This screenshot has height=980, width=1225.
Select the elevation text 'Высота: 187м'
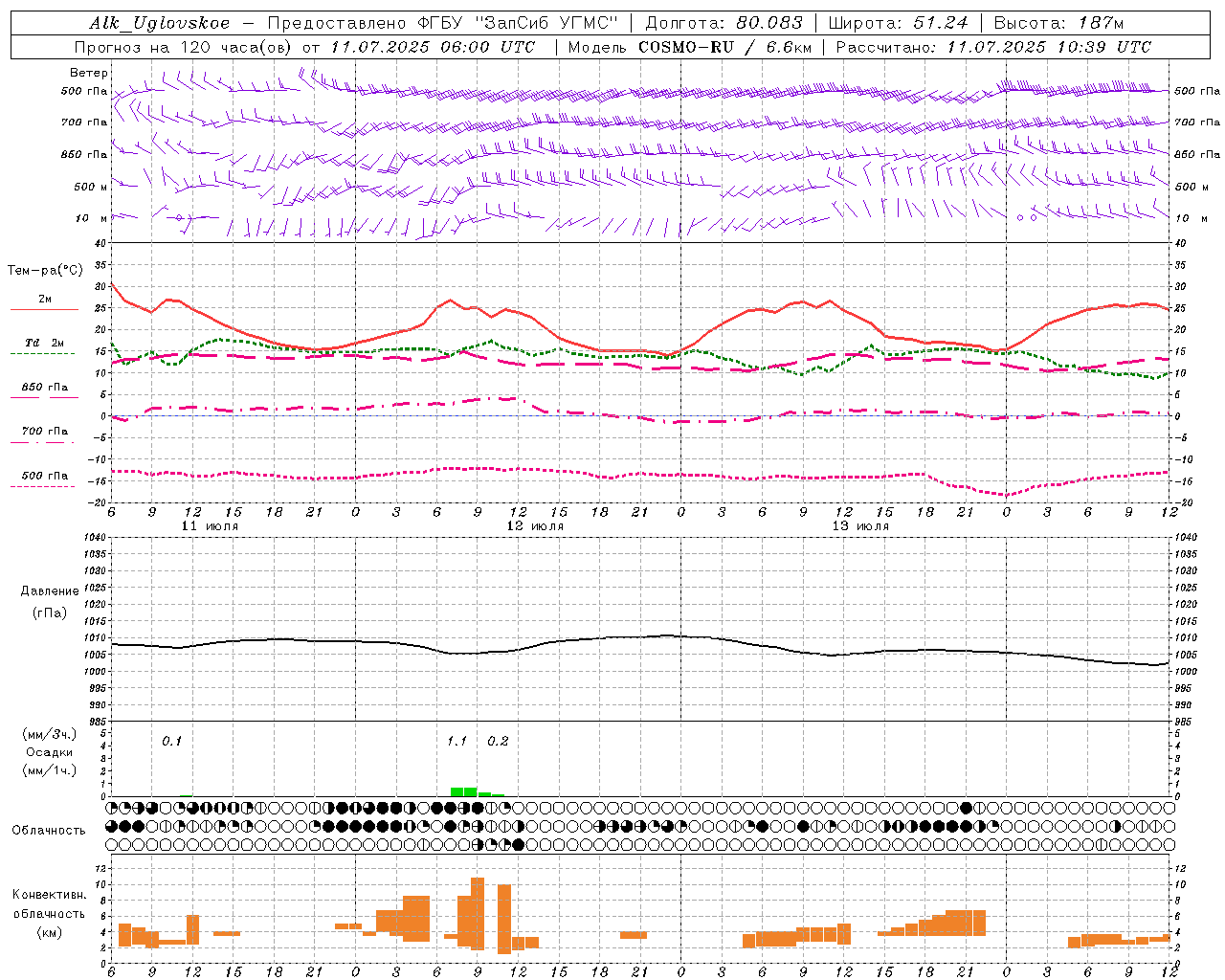(1058, 23)
